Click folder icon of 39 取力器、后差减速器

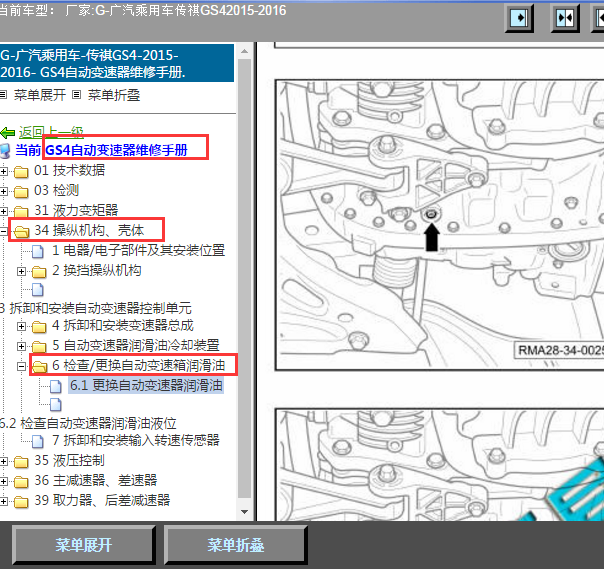[21, 502]
